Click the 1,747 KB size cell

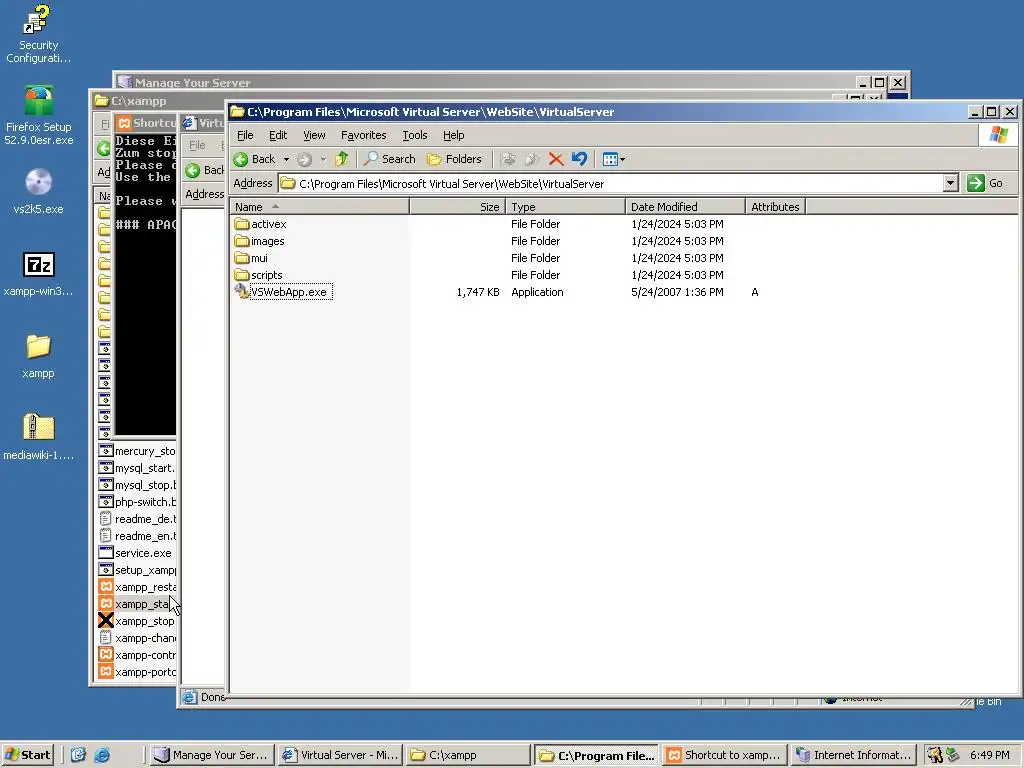point(478,292)
